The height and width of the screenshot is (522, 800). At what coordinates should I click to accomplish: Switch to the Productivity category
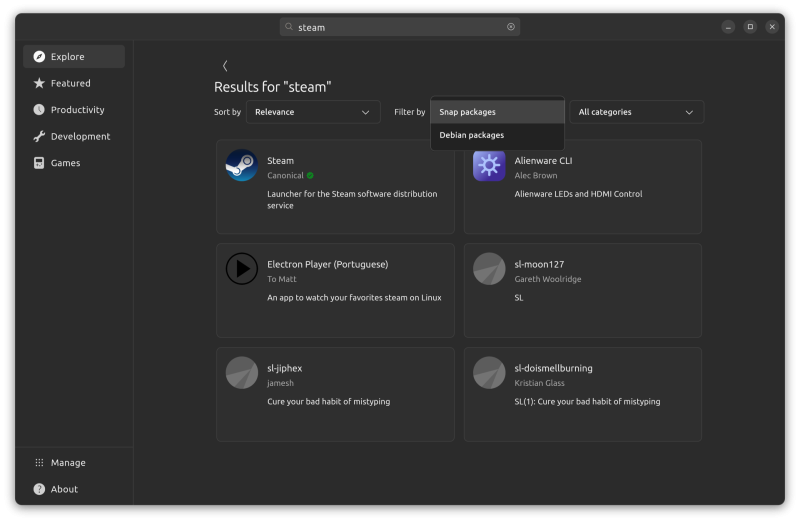[x=74, y=110]
